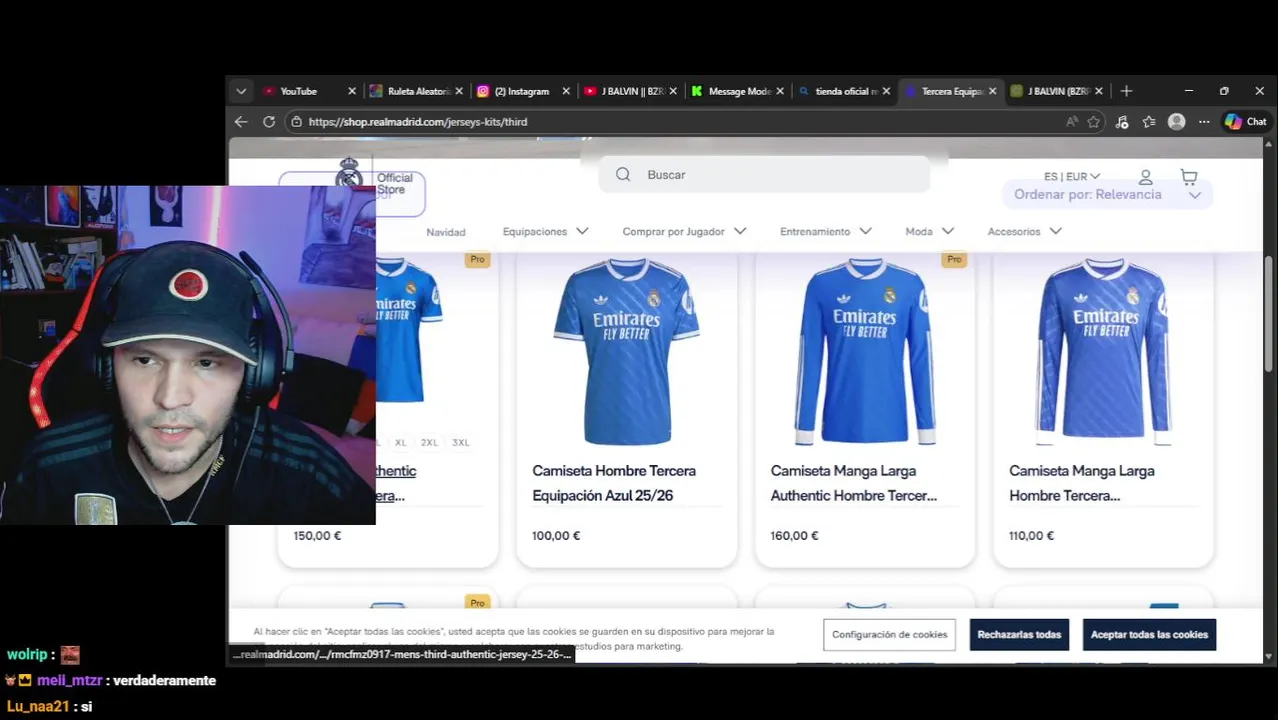
Task: Open the short-sleeve blue third jersey image
Action: tap(626, 351)
